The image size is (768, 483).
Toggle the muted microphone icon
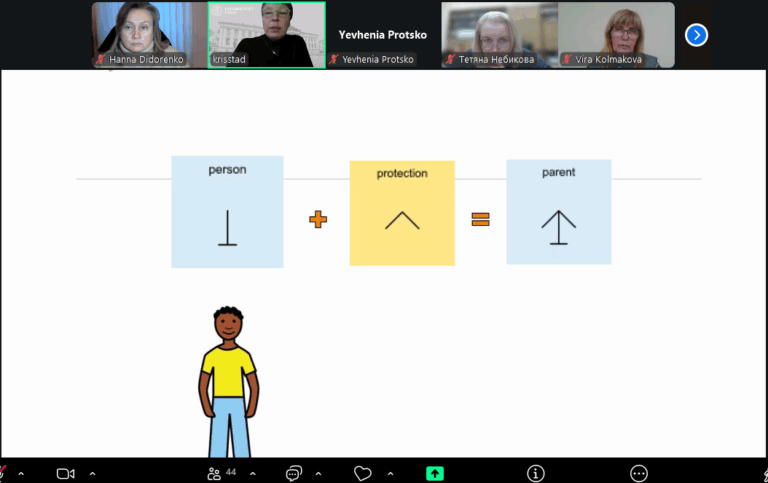(x=3, y=473)
